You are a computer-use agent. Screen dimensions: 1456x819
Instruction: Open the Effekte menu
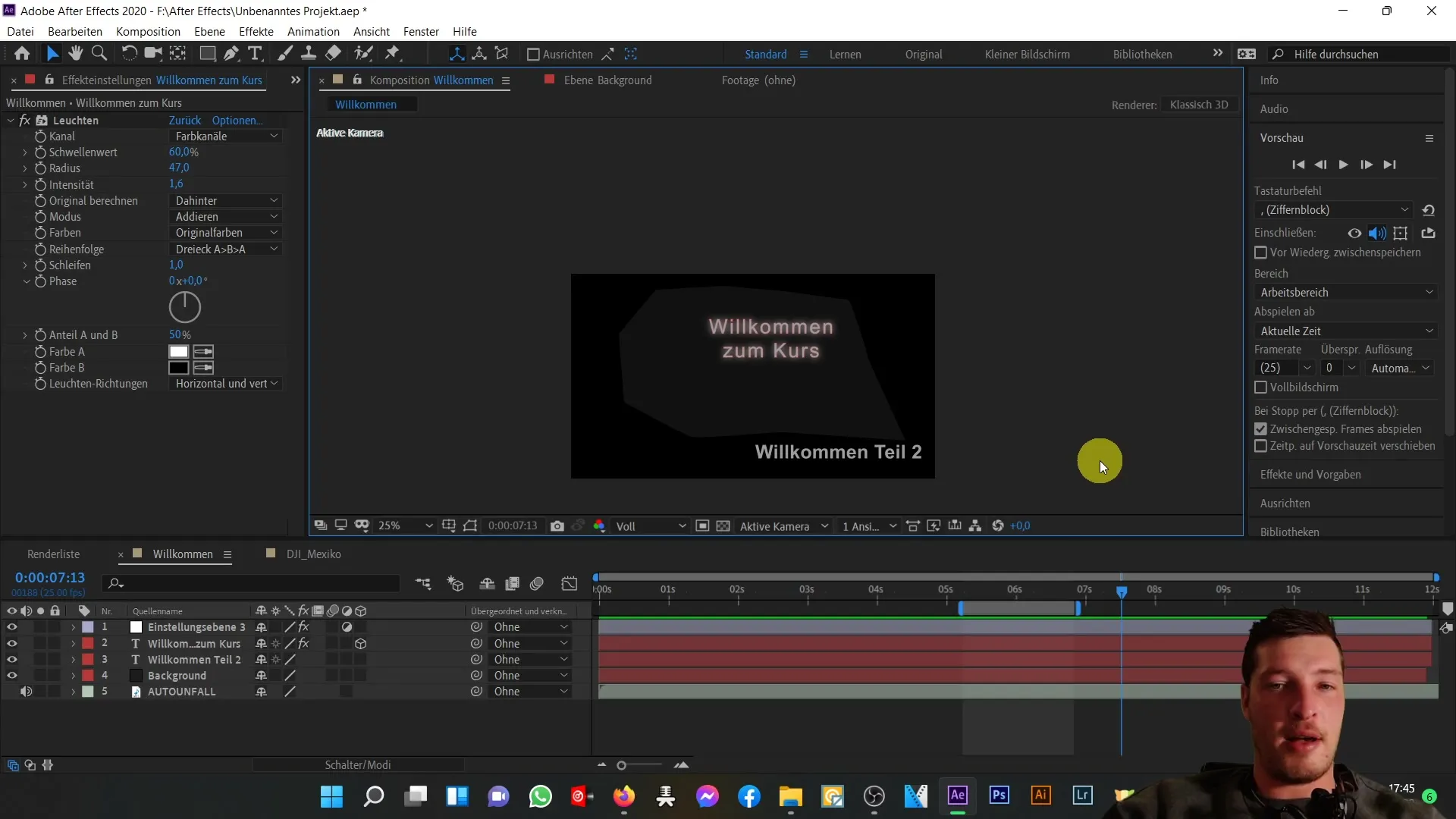(x=256, y=32)
